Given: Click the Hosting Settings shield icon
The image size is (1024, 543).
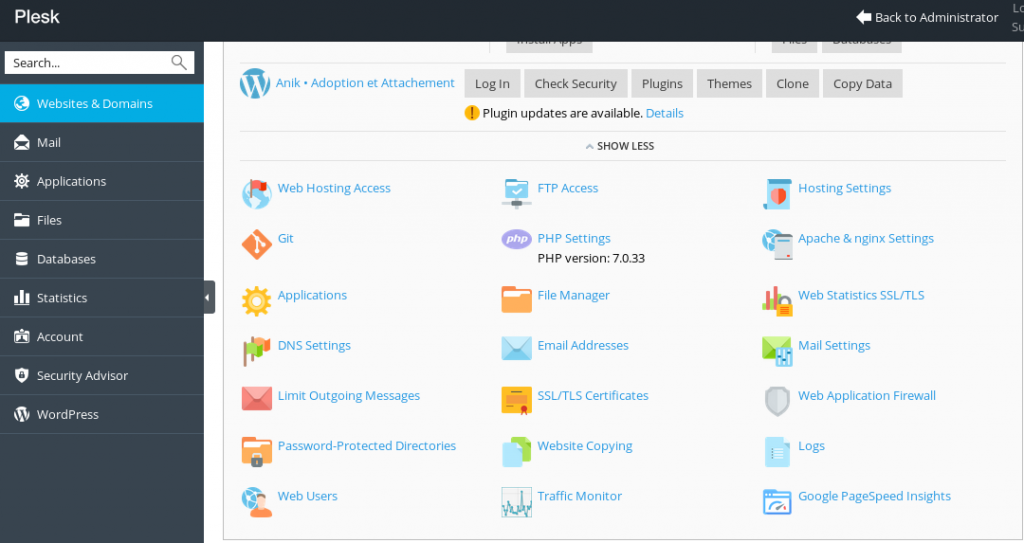Looking at the screenshot, I should pyautogui.click(x=777, y=194).
